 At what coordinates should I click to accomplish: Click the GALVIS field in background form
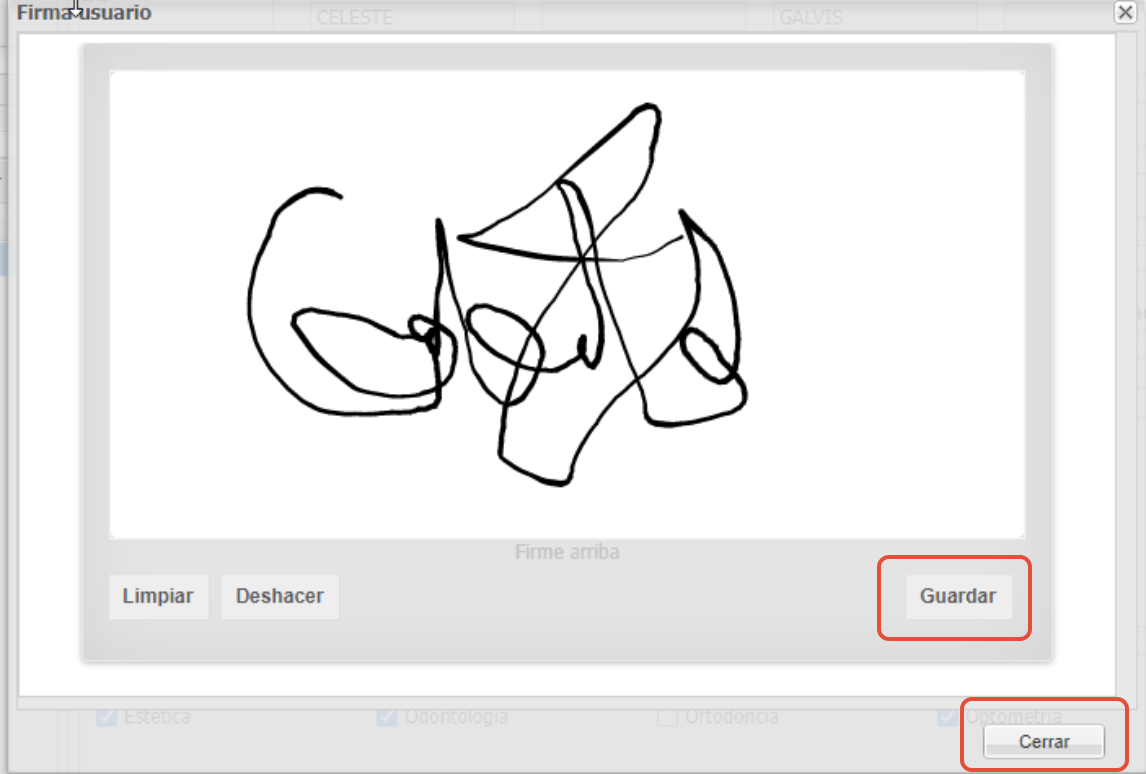coord(874,17)
